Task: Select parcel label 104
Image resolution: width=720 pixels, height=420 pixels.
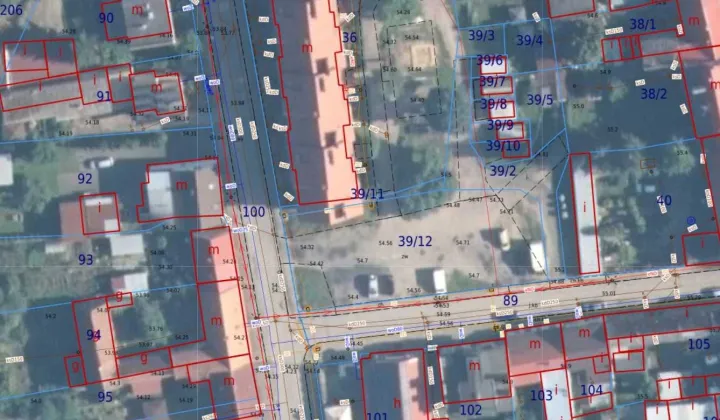Action: point(591,390)
